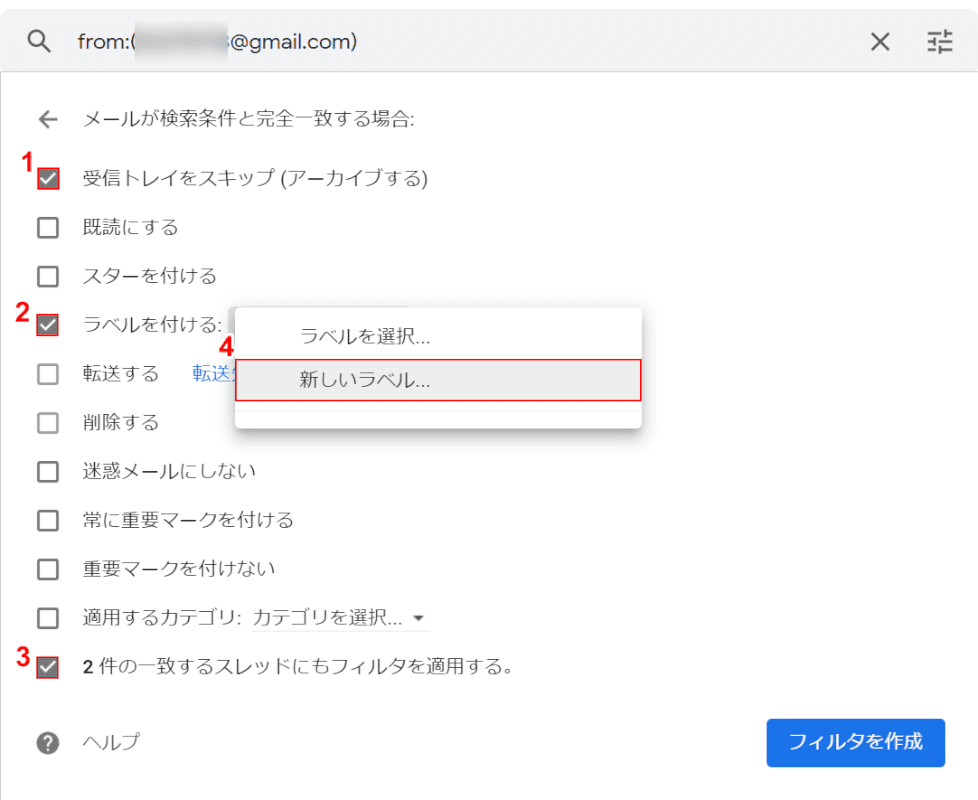The image size is (978, 800).
Task: Uncheck the ラベルを付ける checkbox
Action: (48, 325)
